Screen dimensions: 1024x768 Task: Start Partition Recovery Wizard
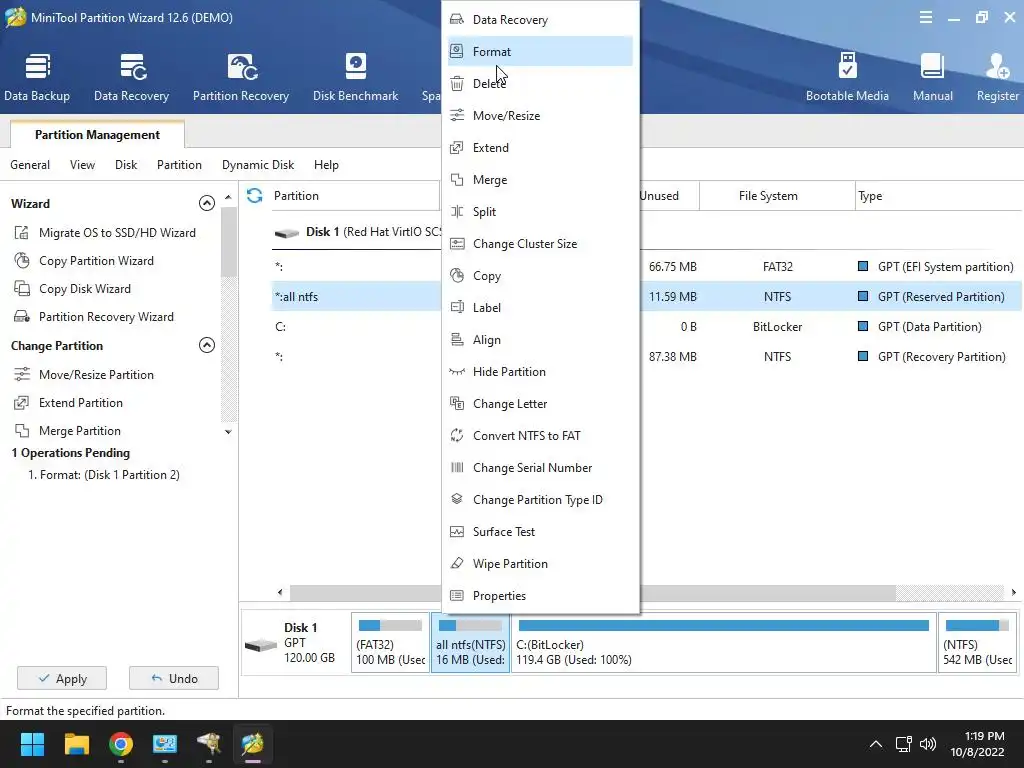tap(94, 317)
